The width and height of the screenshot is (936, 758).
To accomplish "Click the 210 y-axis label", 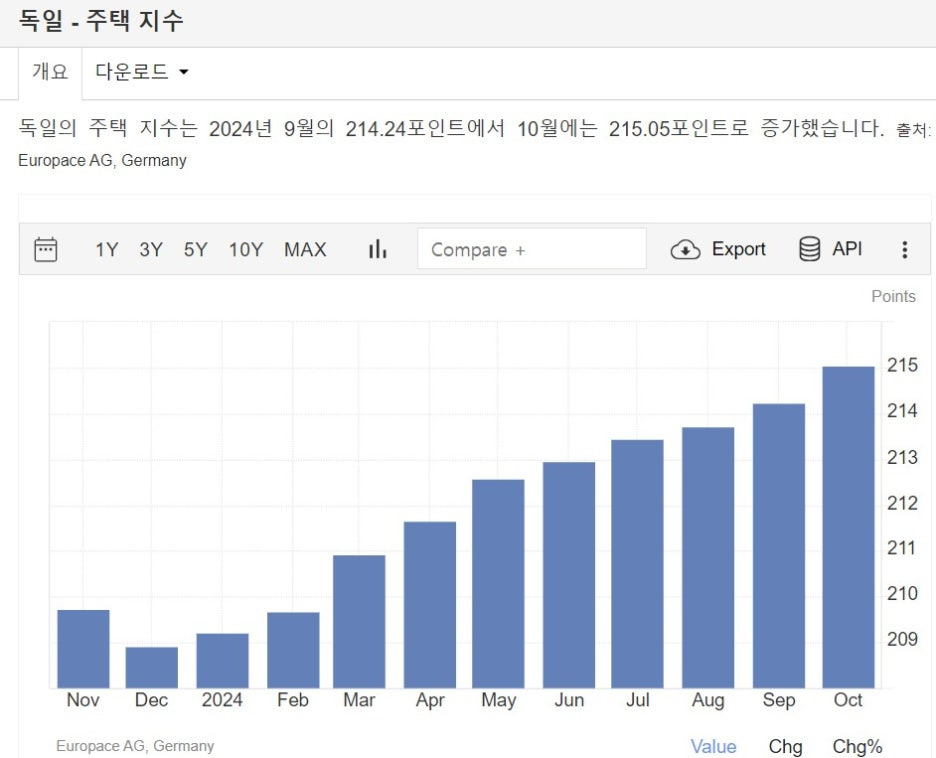I will (902, 593).
